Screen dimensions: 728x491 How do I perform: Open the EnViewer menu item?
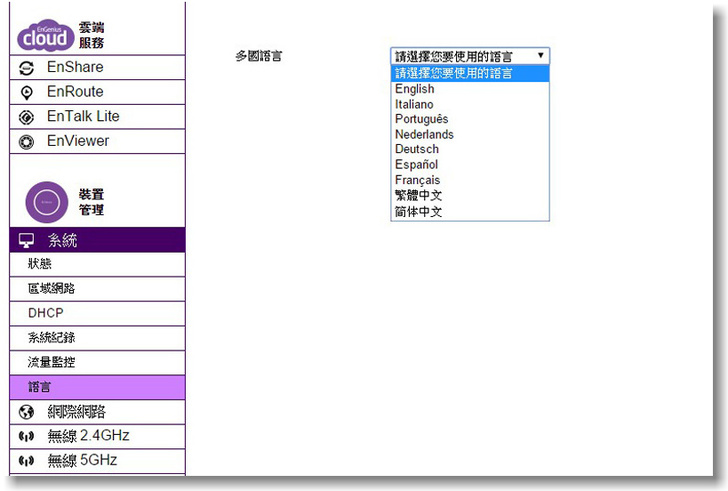click(x=98, y=141)
